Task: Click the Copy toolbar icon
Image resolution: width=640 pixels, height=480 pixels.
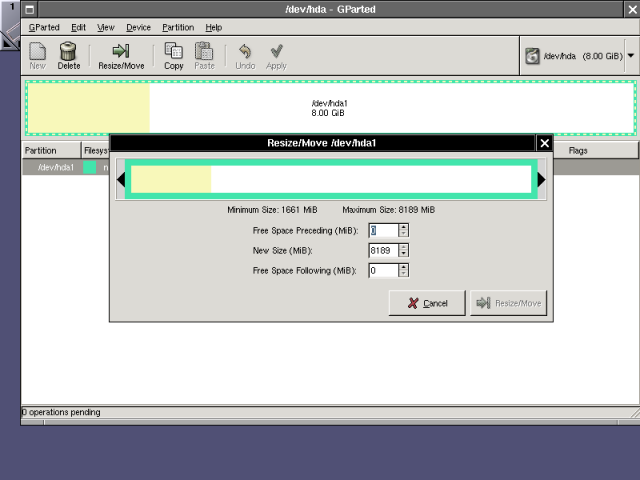Action: coord(173,51)
